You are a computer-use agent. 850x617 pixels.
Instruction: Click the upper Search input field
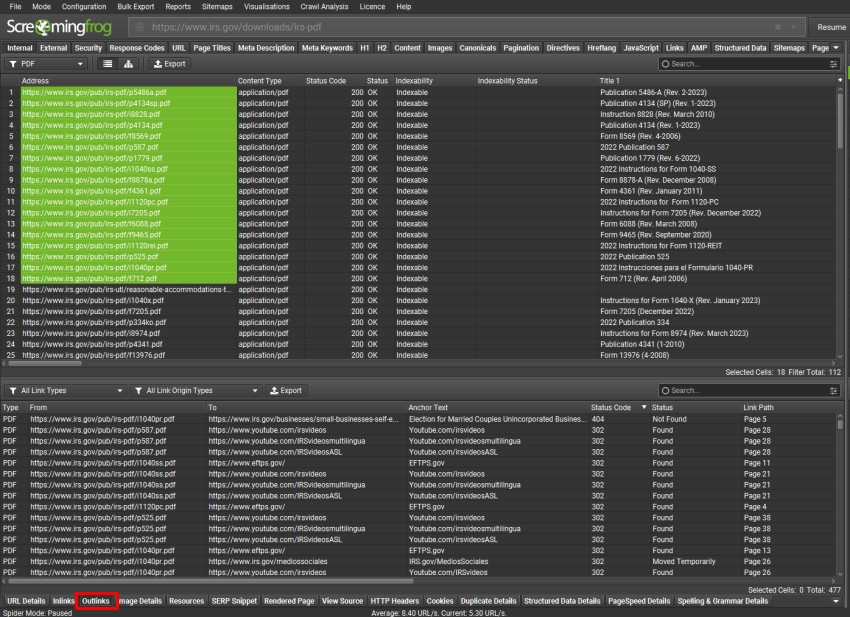click(748, 64)
